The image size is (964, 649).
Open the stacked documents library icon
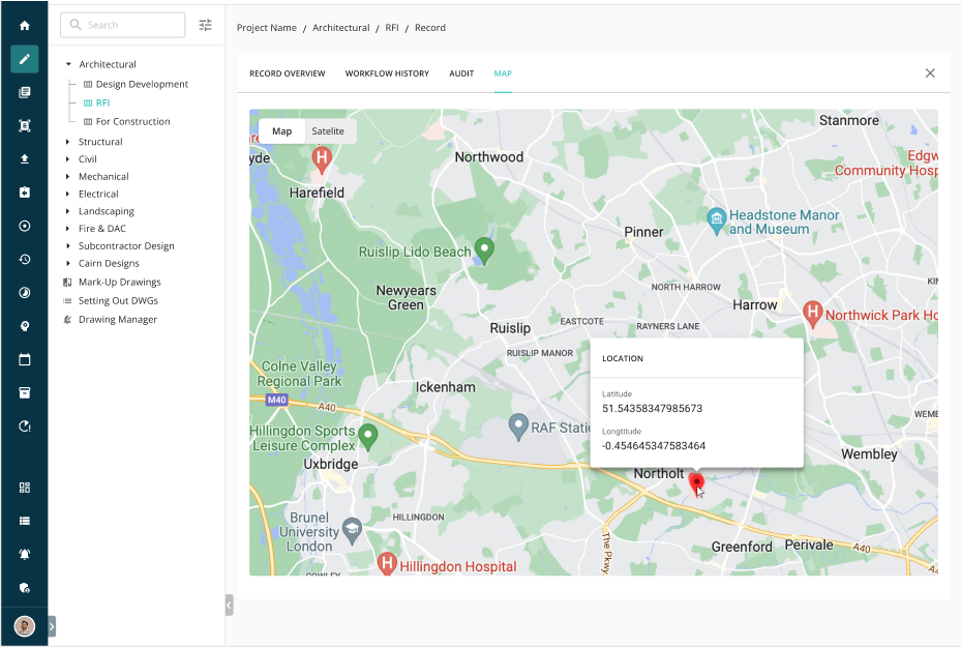point(25,92)
